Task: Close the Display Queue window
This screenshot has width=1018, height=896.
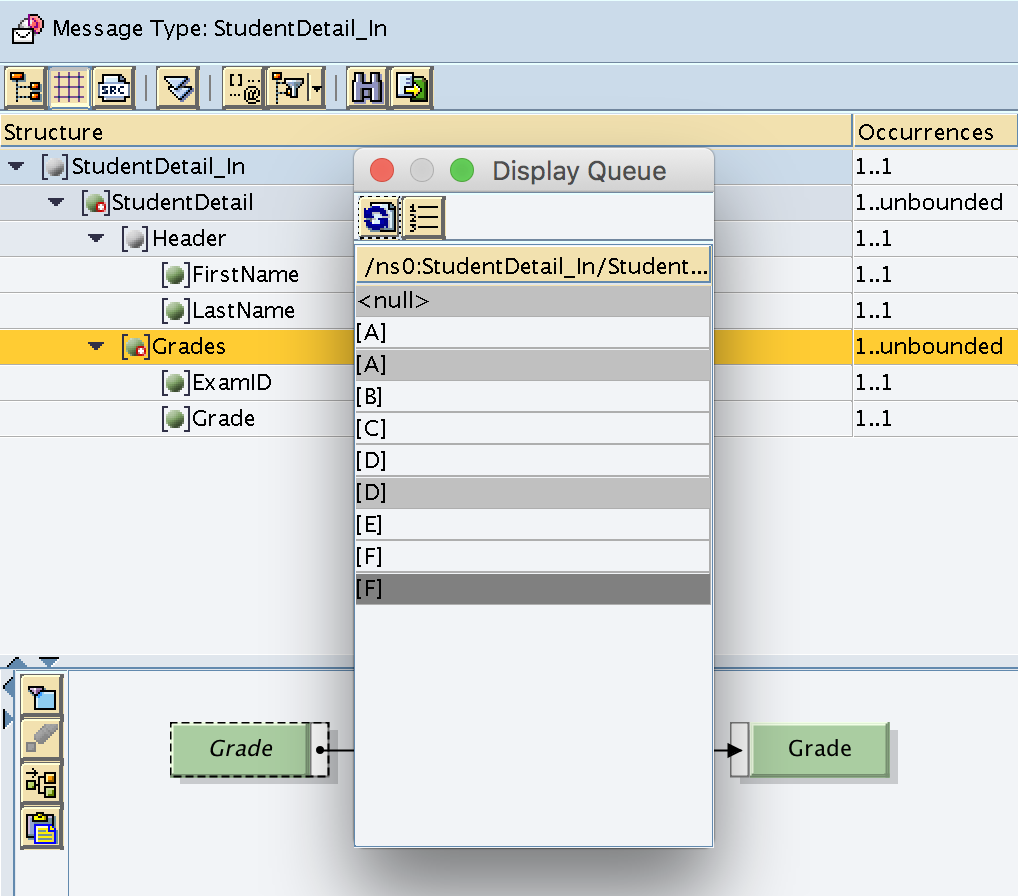Action: pyautogui.click(x=382, y=171)
